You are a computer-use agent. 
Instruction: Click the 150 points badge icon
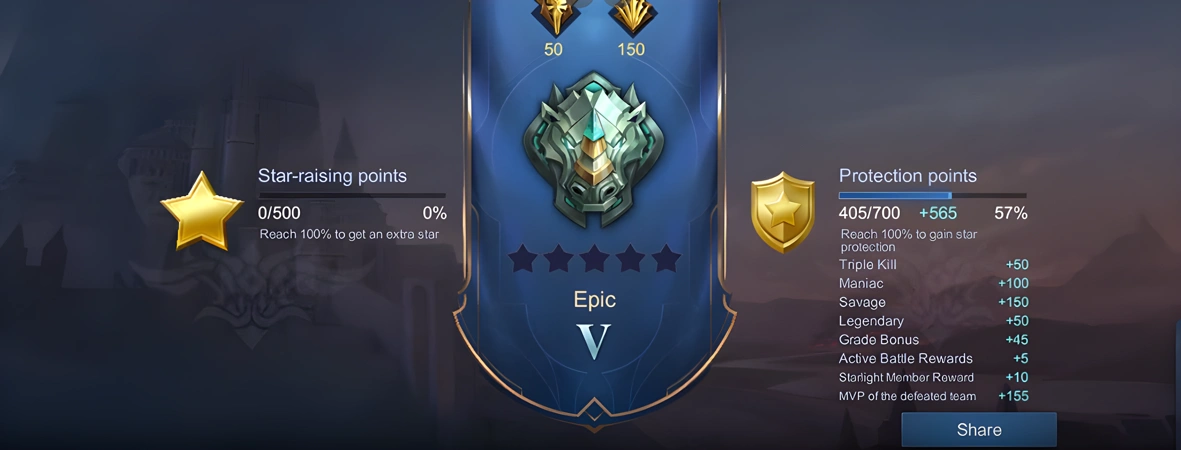[x=631, y=16]
